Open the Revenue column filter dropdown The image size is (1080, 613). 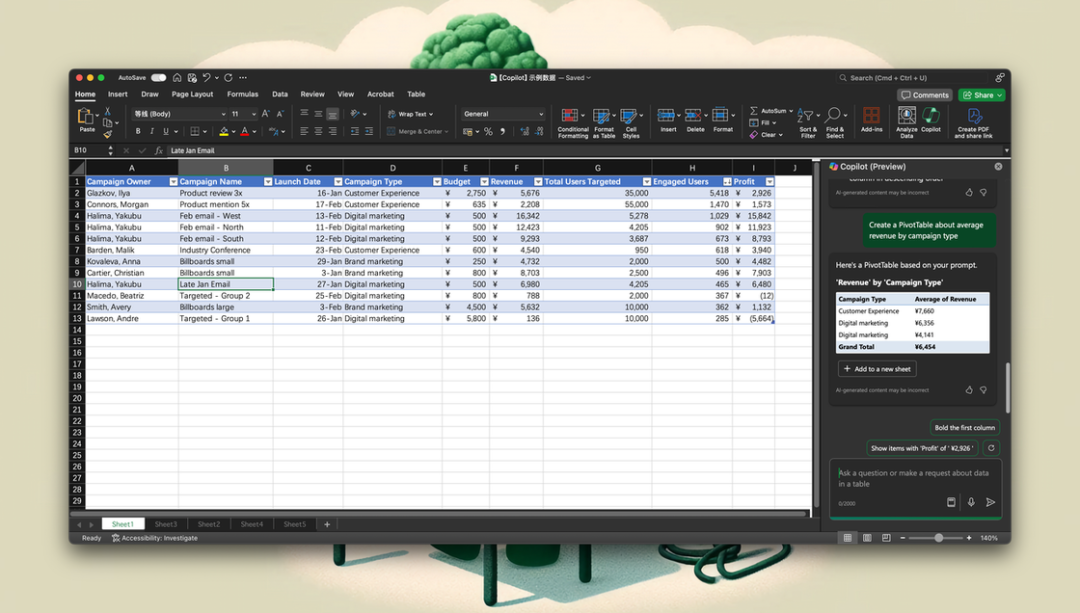(x=538, y=182)
